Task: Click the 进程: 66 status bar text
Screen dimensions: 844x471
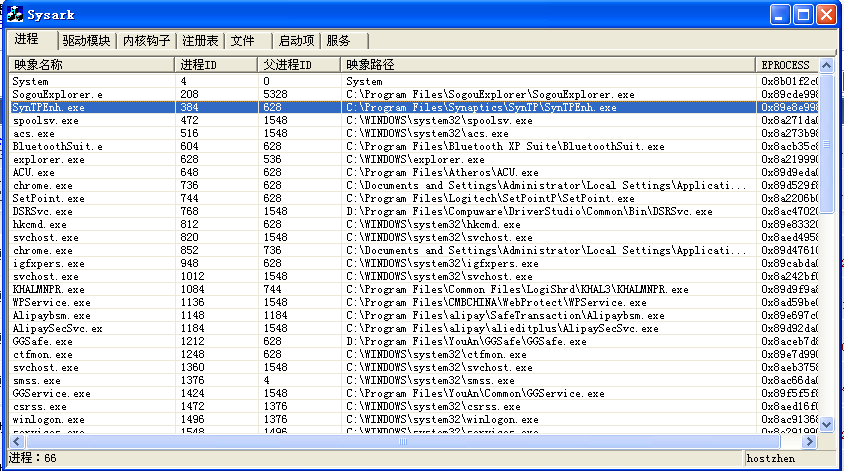Action: 32,458
